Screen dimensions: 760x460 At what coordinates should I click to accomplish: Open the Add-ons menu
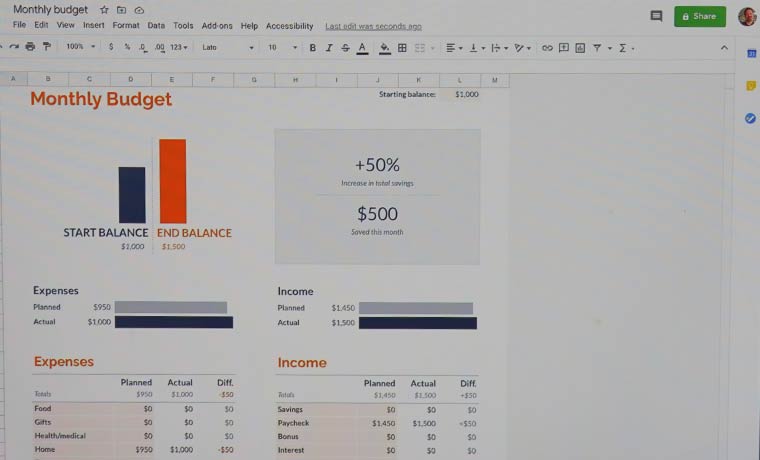pyautogui.click(x=217, y=26)
